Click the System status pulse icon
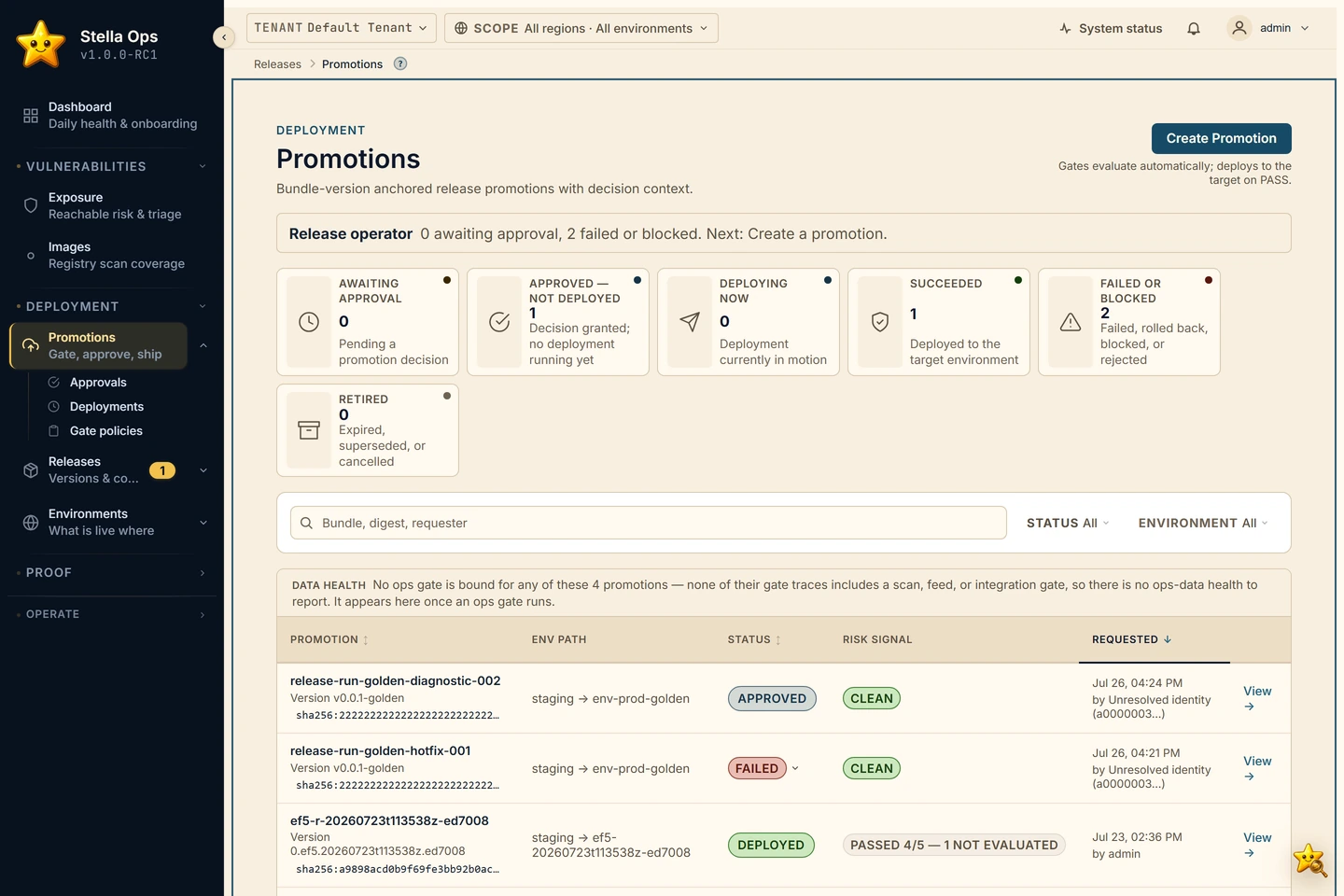This screenshot has width=1344, height=896. click(x=1066, y=29)
